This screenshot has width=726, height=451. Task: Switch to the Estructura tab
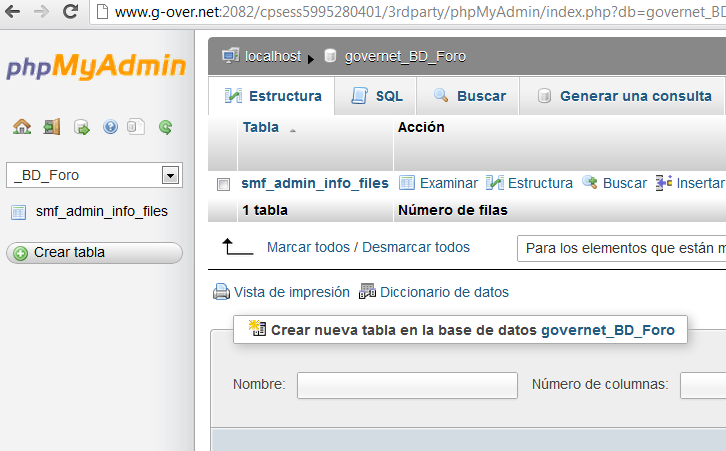[272, 96]
